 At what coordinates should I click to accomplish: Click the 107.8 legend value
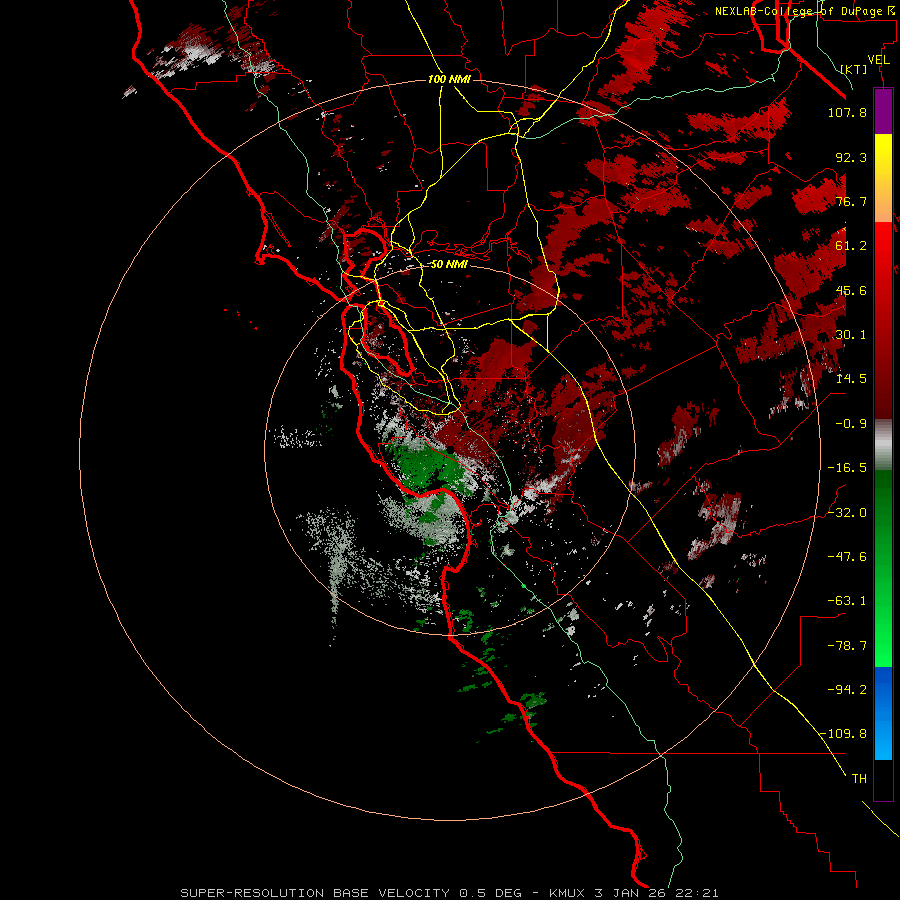click(847, 112)
